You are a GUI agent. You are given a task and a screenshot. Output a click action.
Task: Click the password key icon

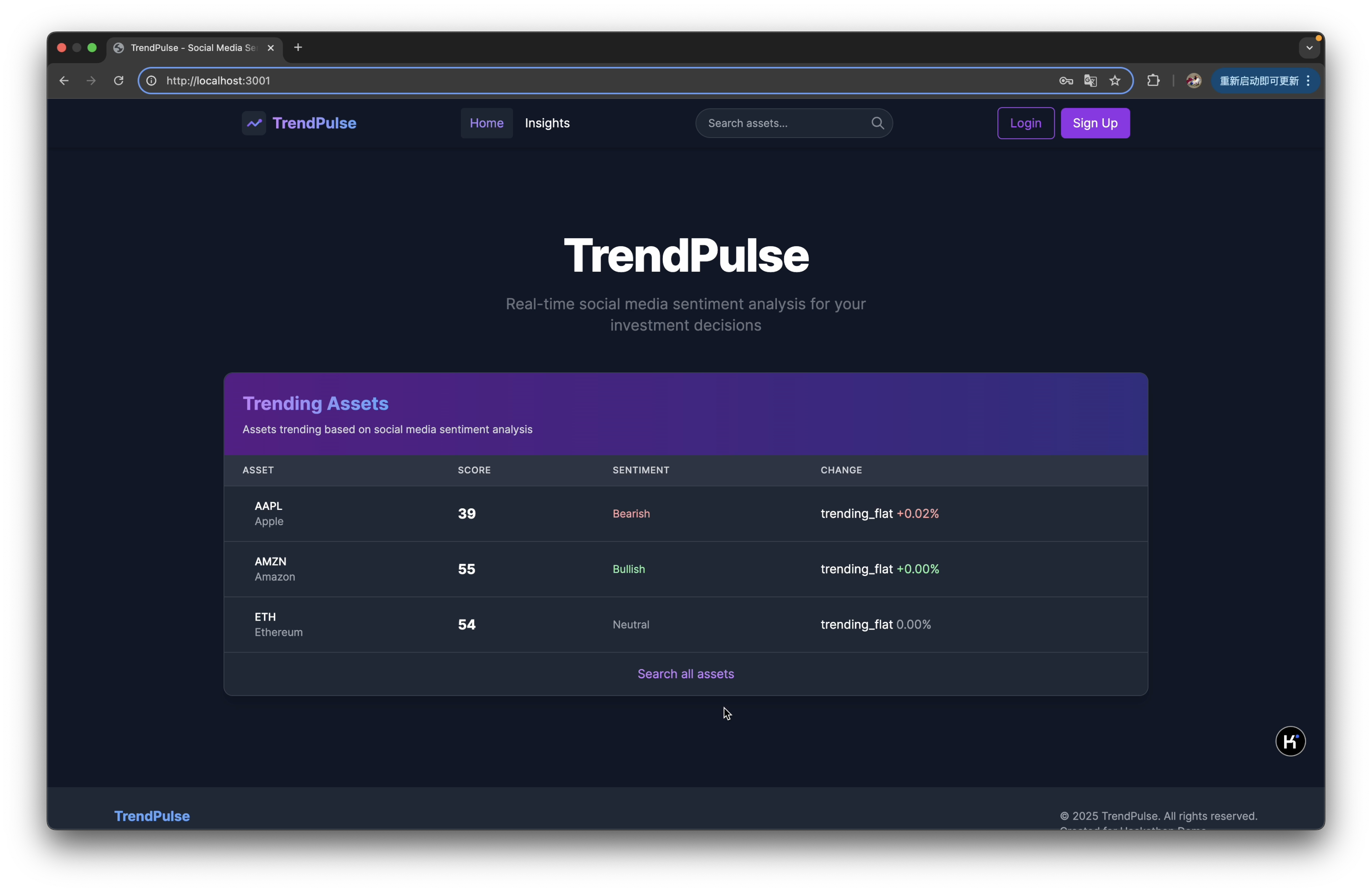1065,81
